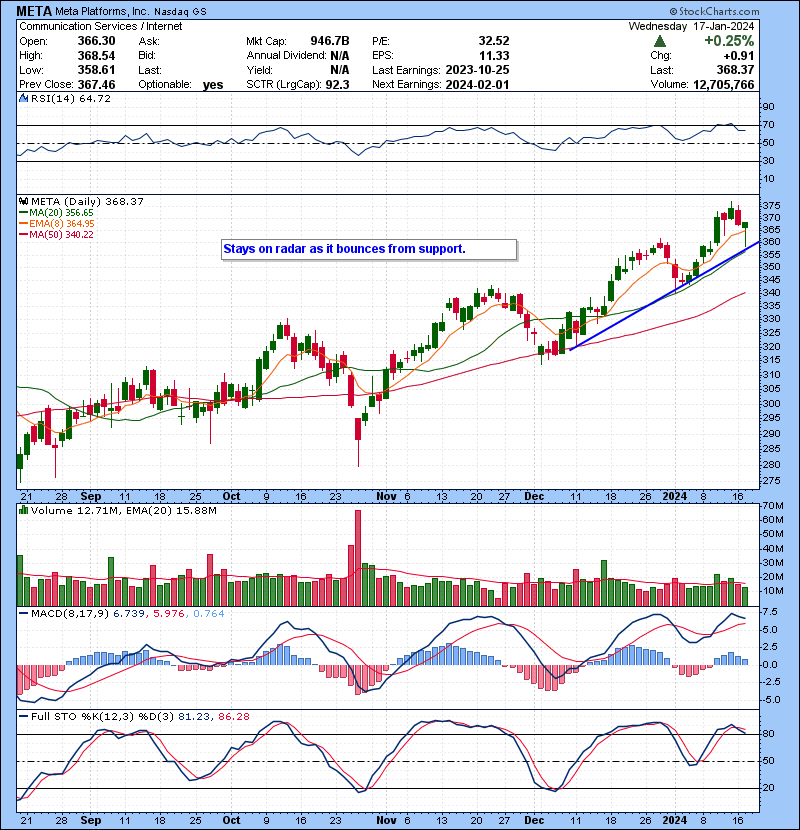Click the candlestick icon beside META (Daily)
800x830 pixels.
pyautogui.click(x=23, y=202)
